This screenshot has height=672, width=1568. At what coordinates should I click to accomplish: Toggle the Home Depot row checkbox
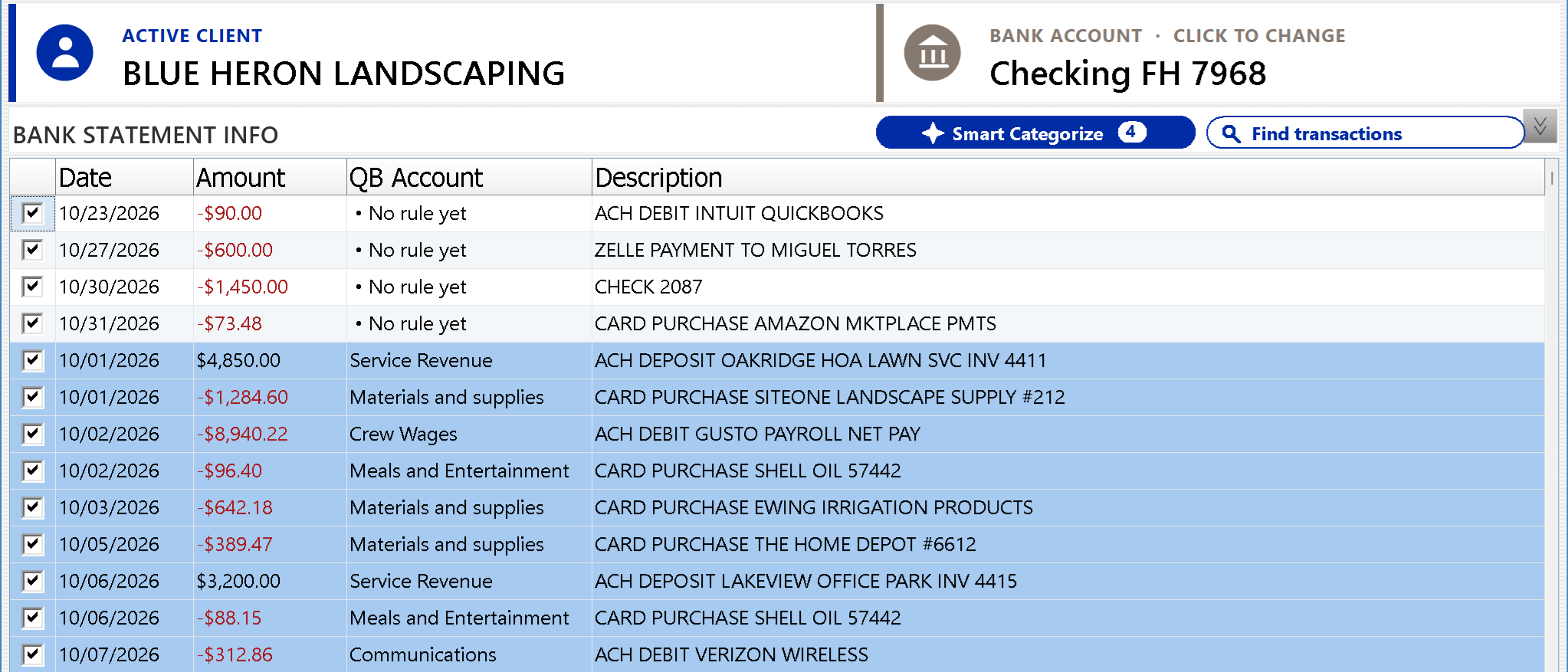pyautogui.click(x=32, y=544)
